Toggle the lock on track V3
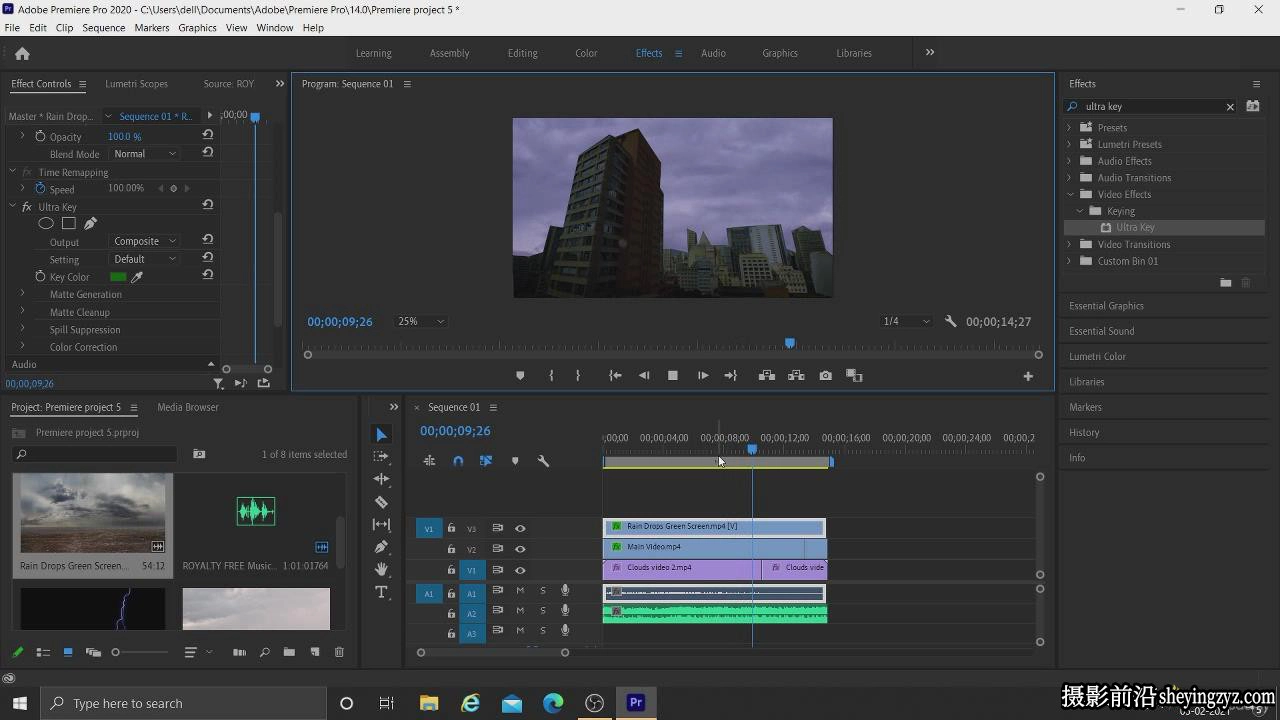Image resolution: width=1280 pixels, height=720 pixels. (x=451, y=528)
